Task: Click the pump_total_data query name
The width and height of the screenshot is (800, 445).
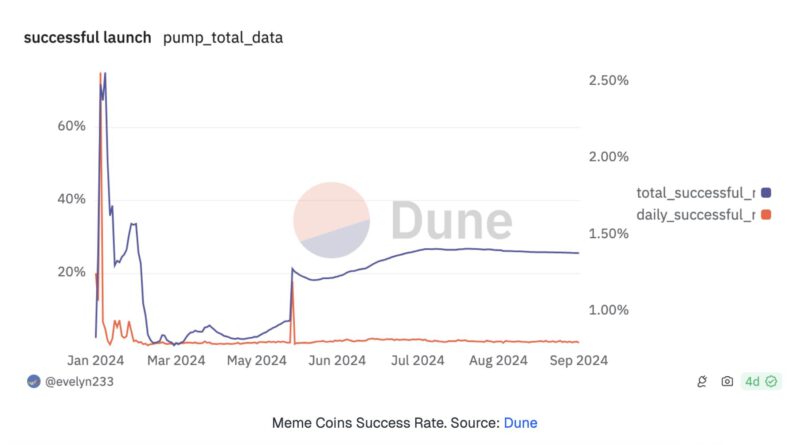Action: [x=223, y=38]
